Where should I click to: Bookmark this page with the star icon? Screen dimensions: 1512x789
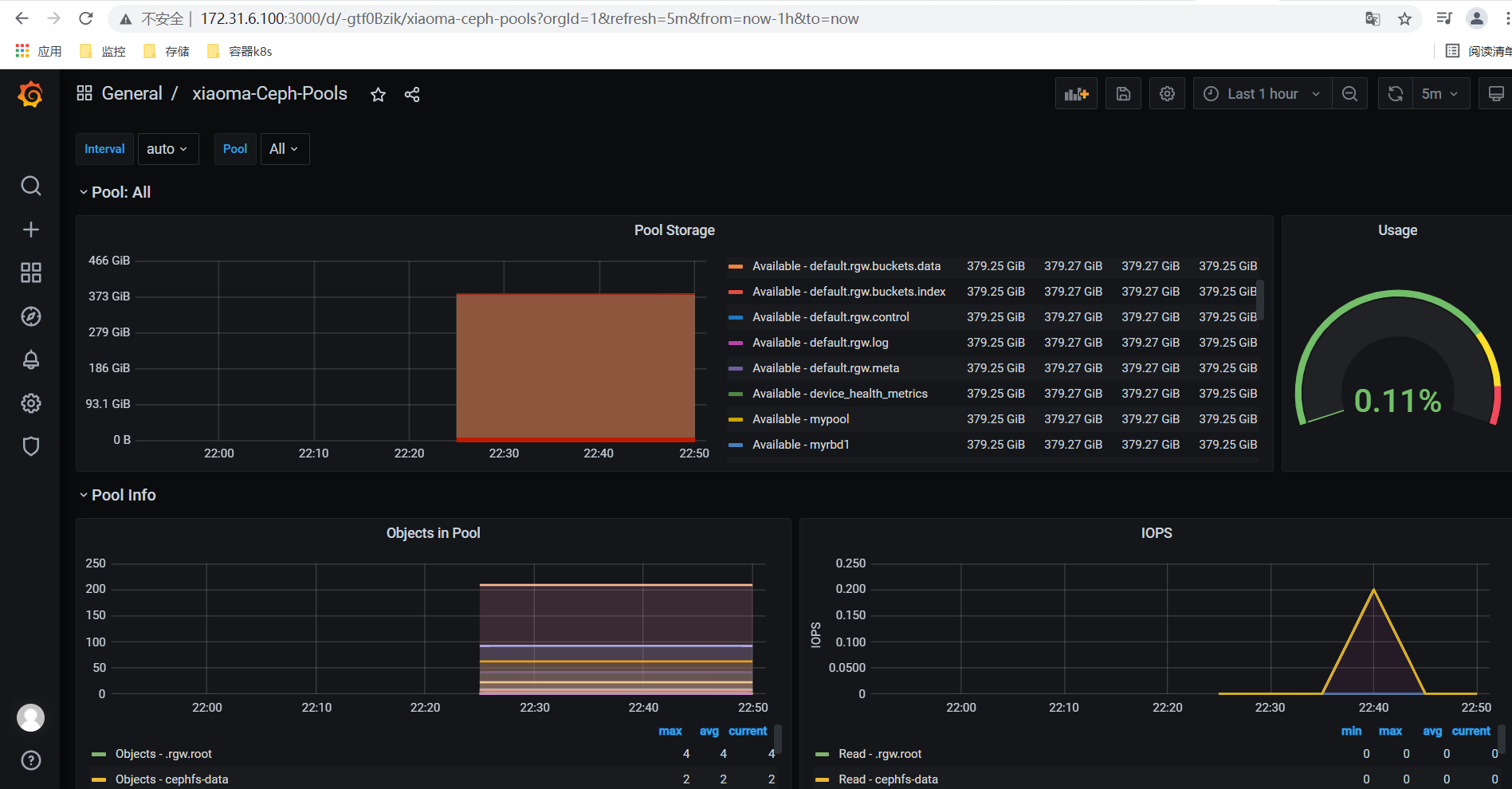tap(1404, 18)
